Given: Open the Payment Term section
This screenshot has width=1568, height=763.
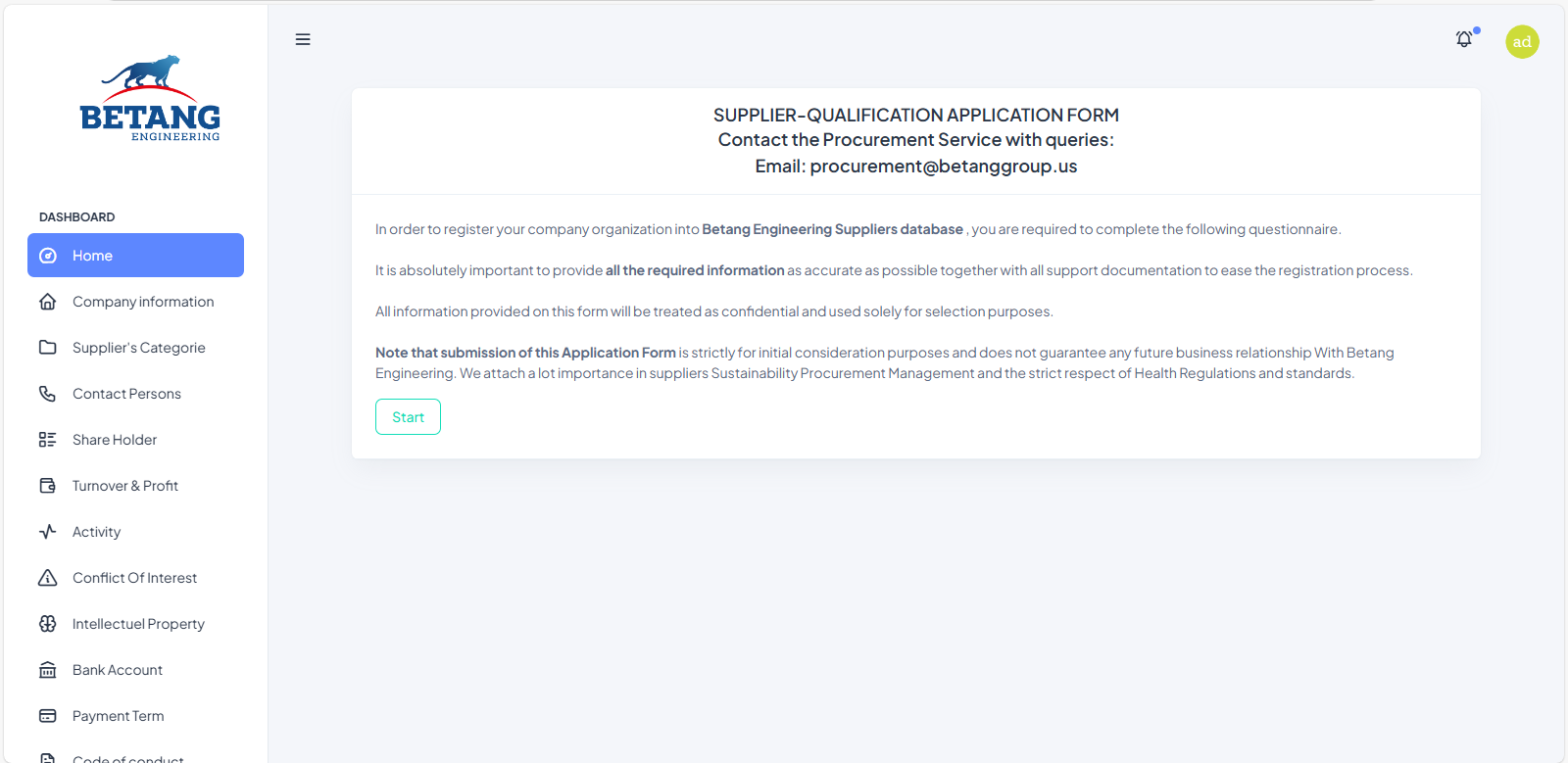Looking at the screenshot, I should (x=119, y=716).
